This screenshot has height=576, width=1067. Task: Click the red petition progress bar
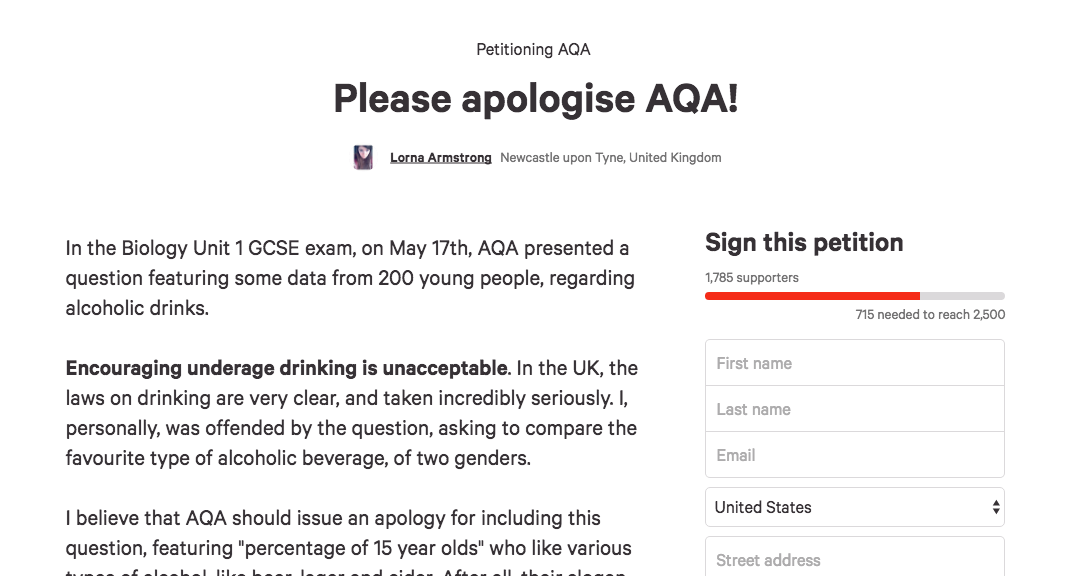point(812,296)
